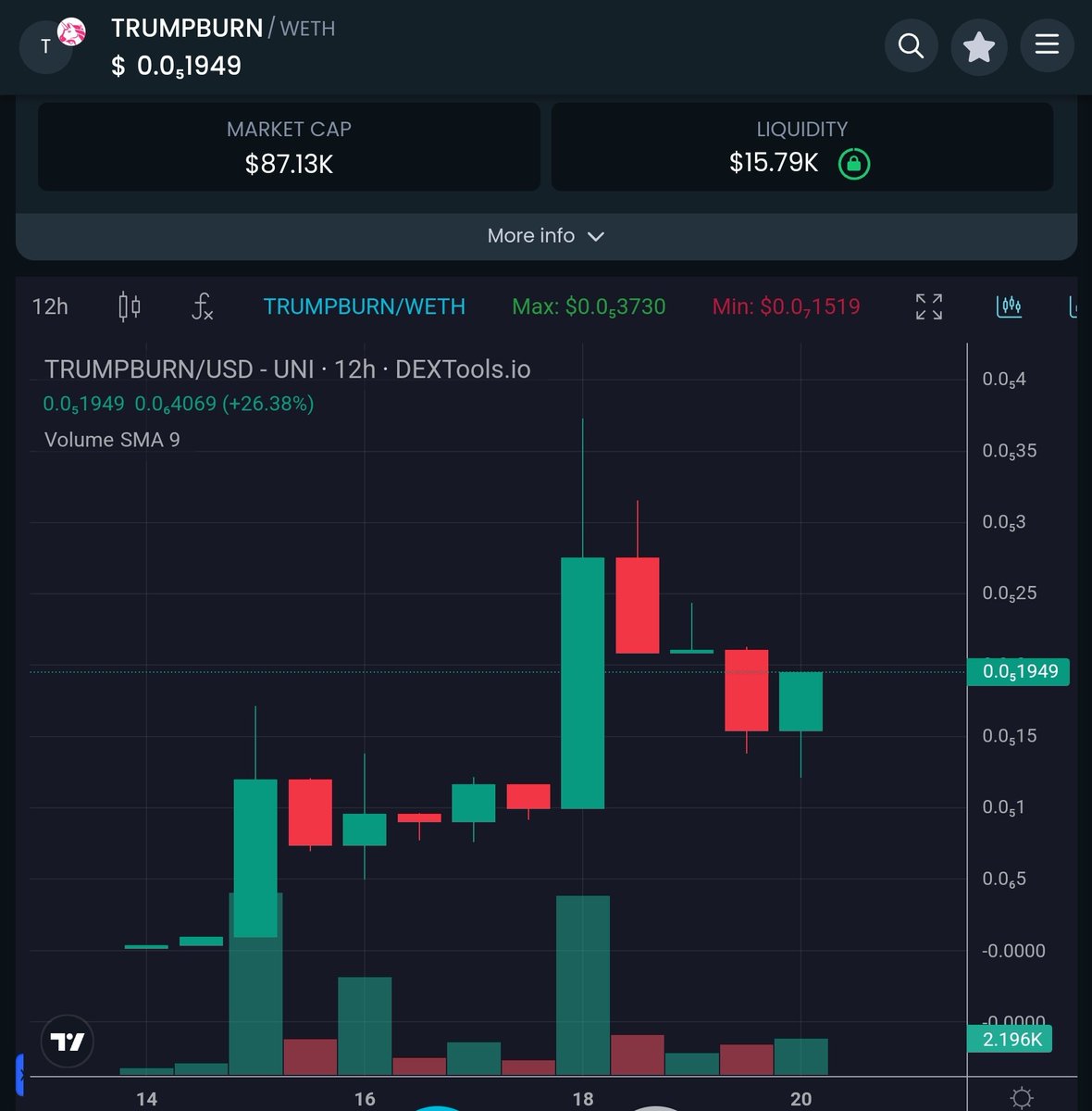
Task: Open the 12h timeframe selector
Action: [50, 306]
